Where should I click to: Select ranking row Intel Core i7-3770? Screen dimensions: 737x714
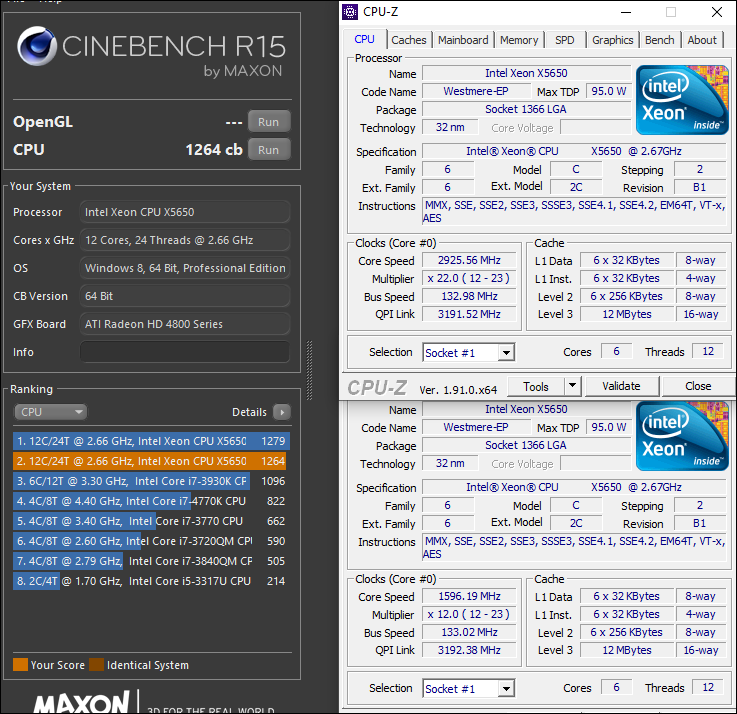pyautogui.click(x=151, y=521)
